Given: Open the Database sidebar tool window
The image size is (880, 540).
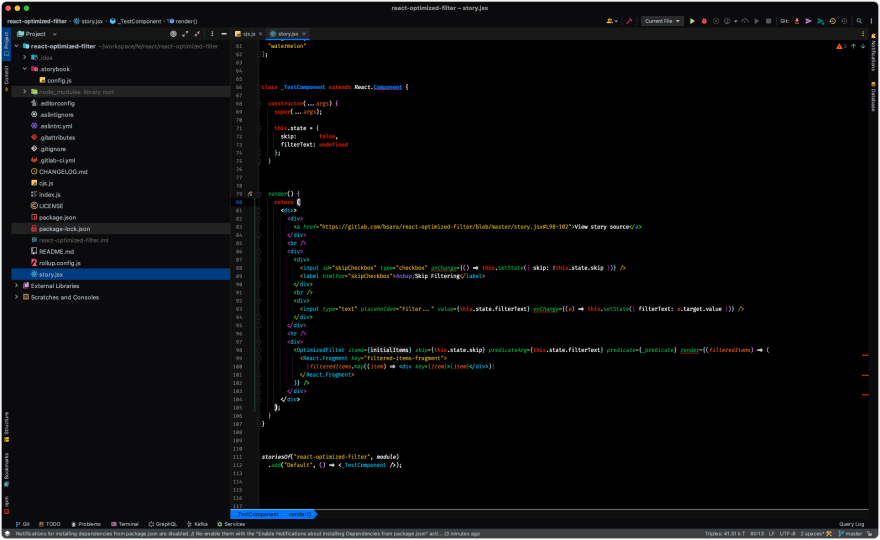Looking at the screenshot, I should click(873, 97).
